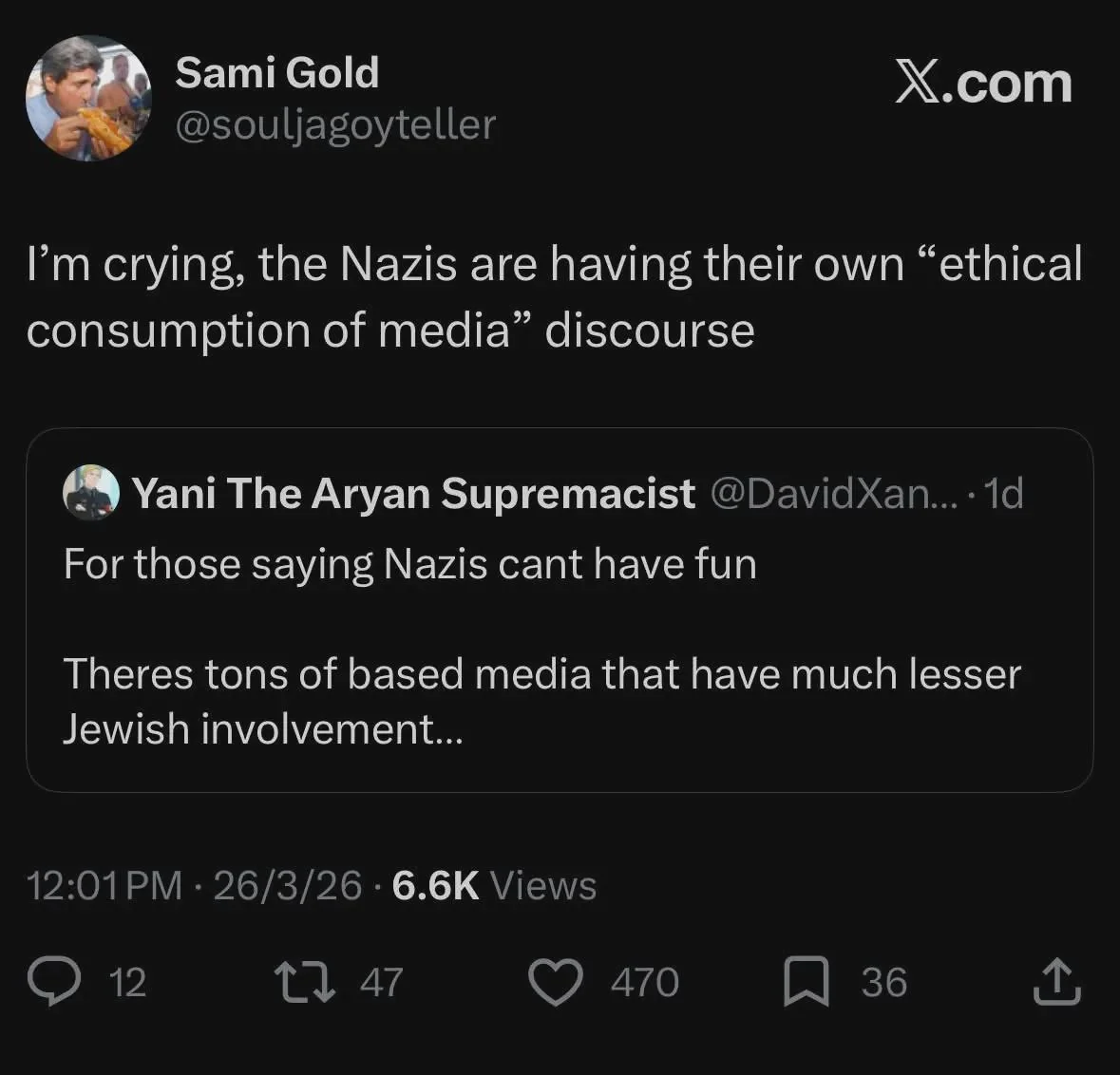The width and height of the screenshot is (1120, 1075).
Task: Open the @souljagoyteller handle
Action: pos(335,124)
